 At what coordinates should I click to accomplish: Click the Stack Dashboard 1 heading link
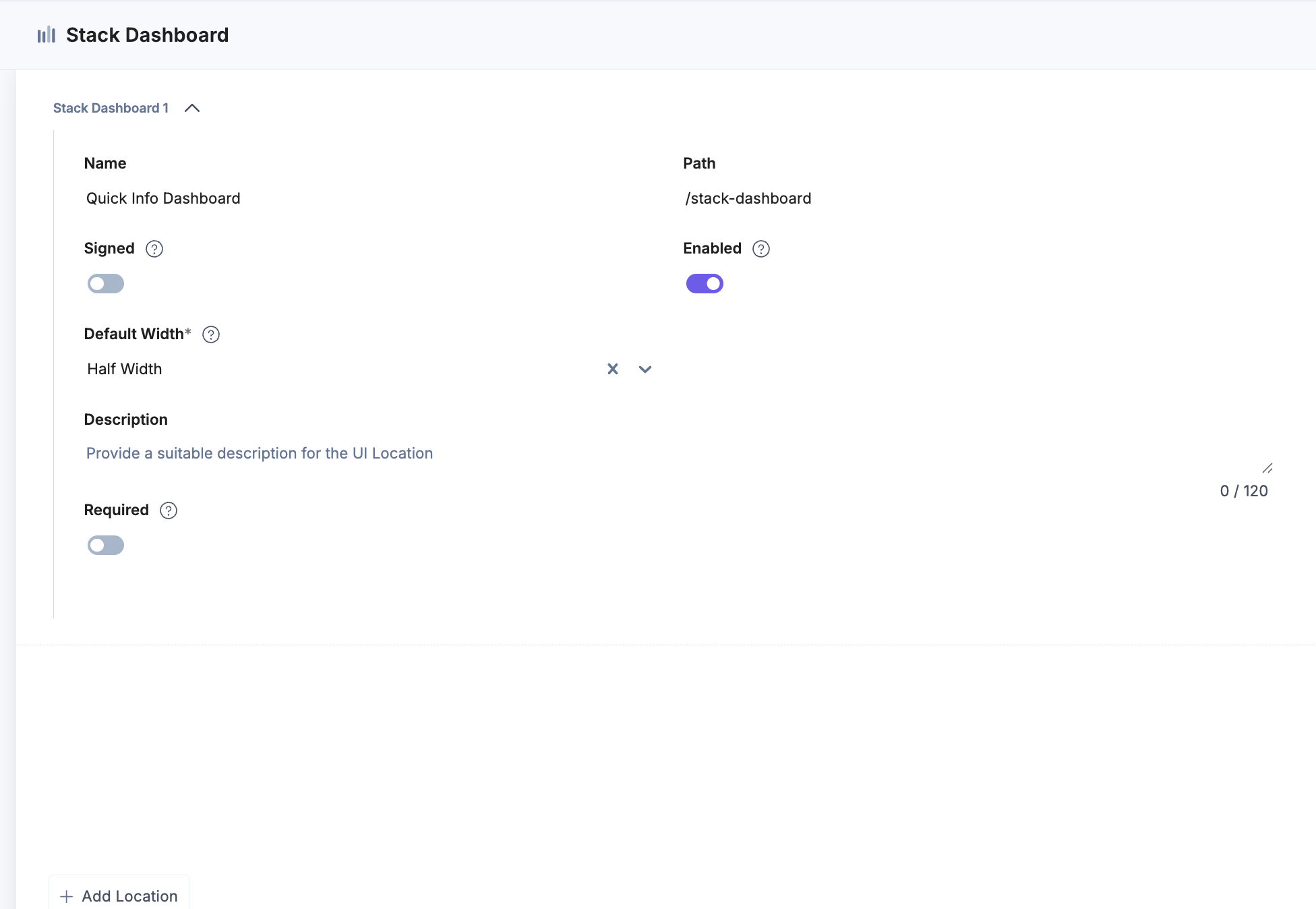(x=111, y=108)
